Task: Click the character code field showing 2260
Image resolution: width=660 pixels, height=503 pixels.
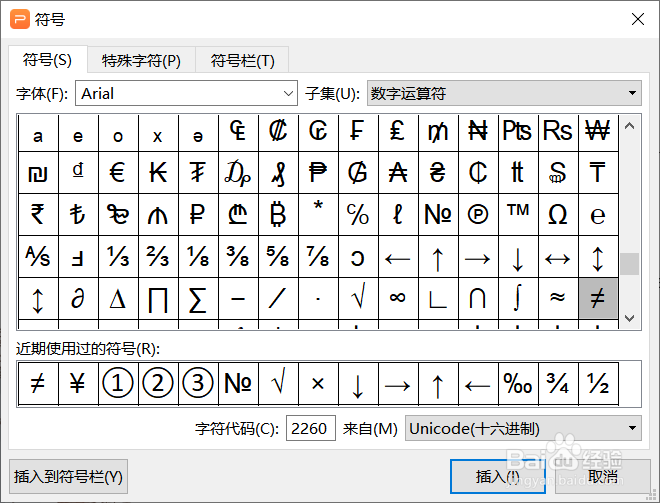Action: 311,429
